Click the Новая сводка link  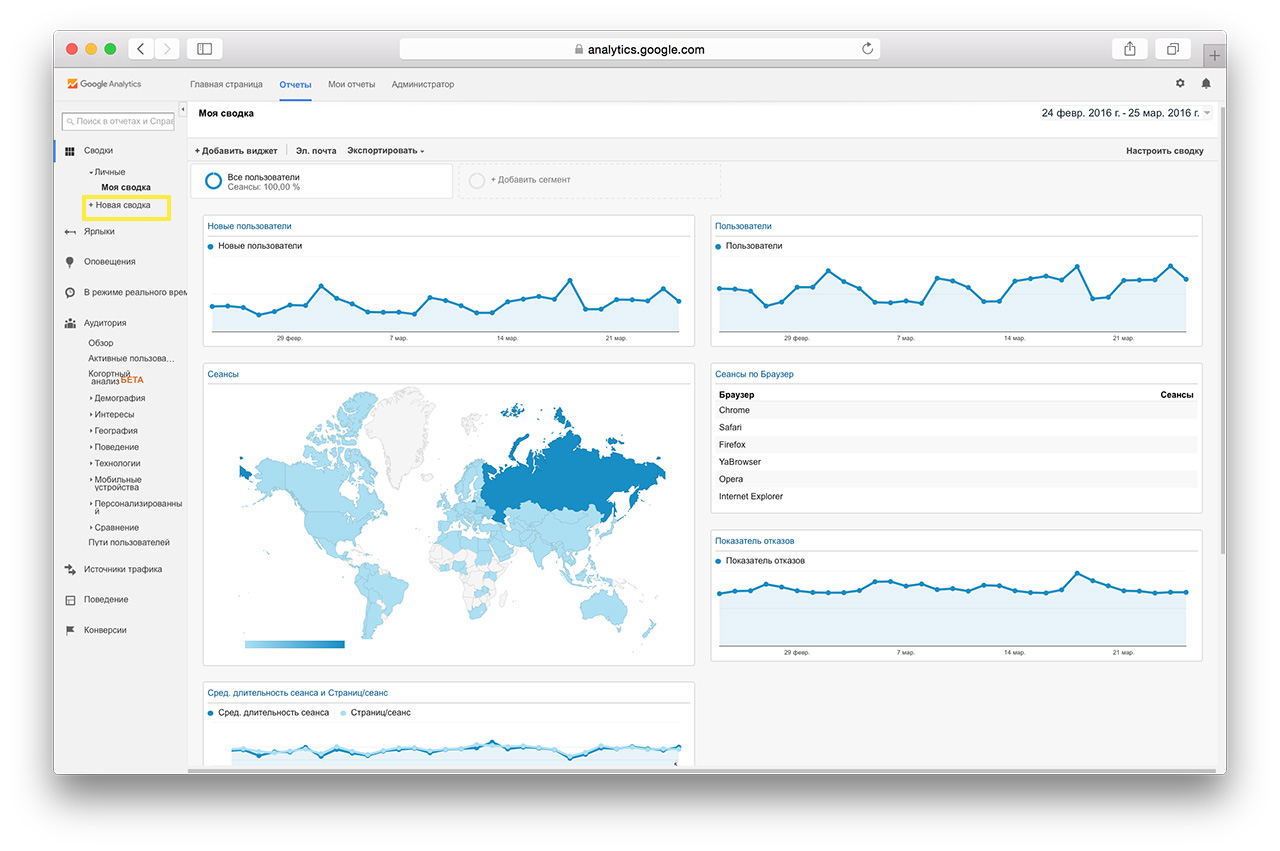pyautogui.click(x=122, y=206)
